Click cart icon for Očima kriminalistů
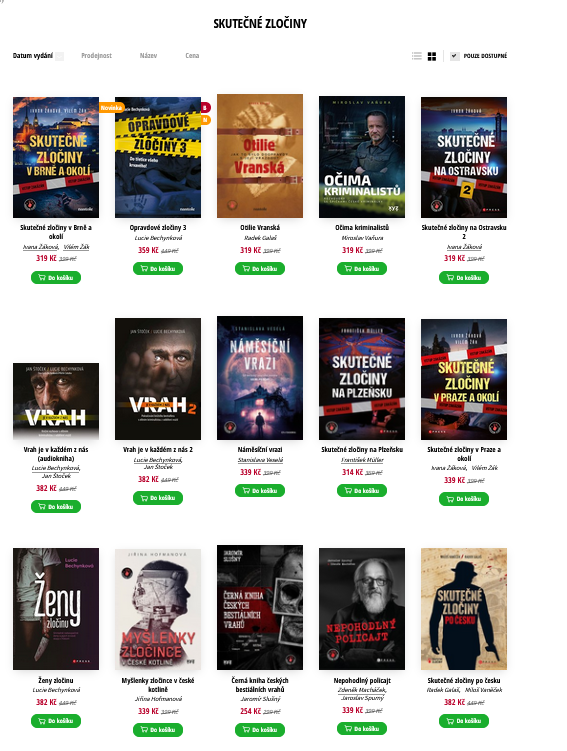Viewport: 567px width, 751px height. pyautogui.click(x=348, y=269)
